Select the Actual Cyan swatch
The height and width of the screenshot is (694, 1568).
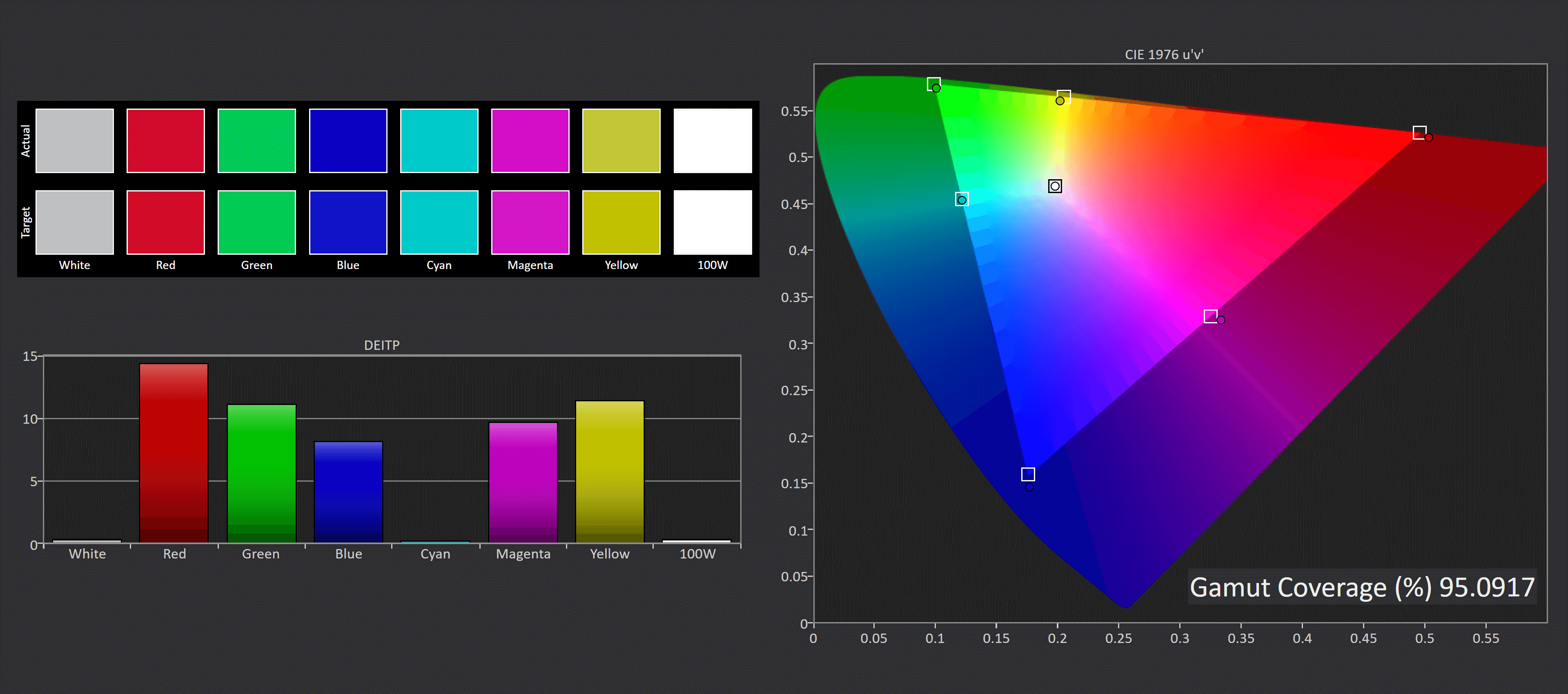(439, 140)
